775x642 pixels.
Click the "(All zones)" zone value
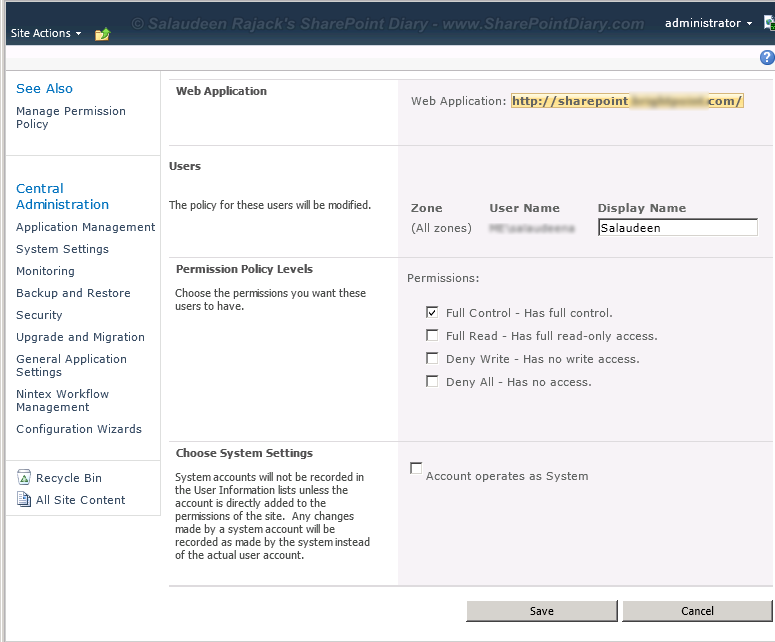tap(441, 228)
